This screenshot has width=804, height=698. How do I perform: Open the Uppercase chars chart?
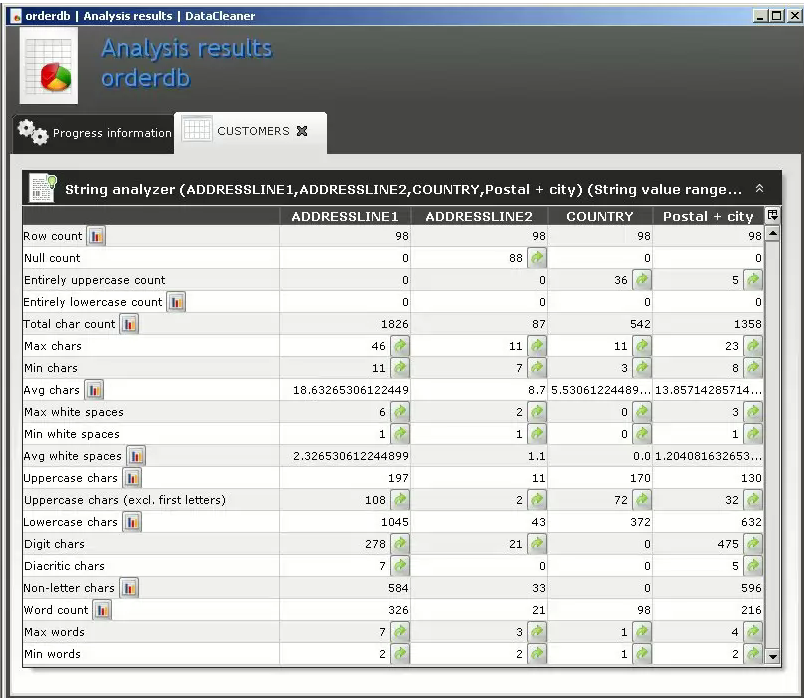coord(135,477)
